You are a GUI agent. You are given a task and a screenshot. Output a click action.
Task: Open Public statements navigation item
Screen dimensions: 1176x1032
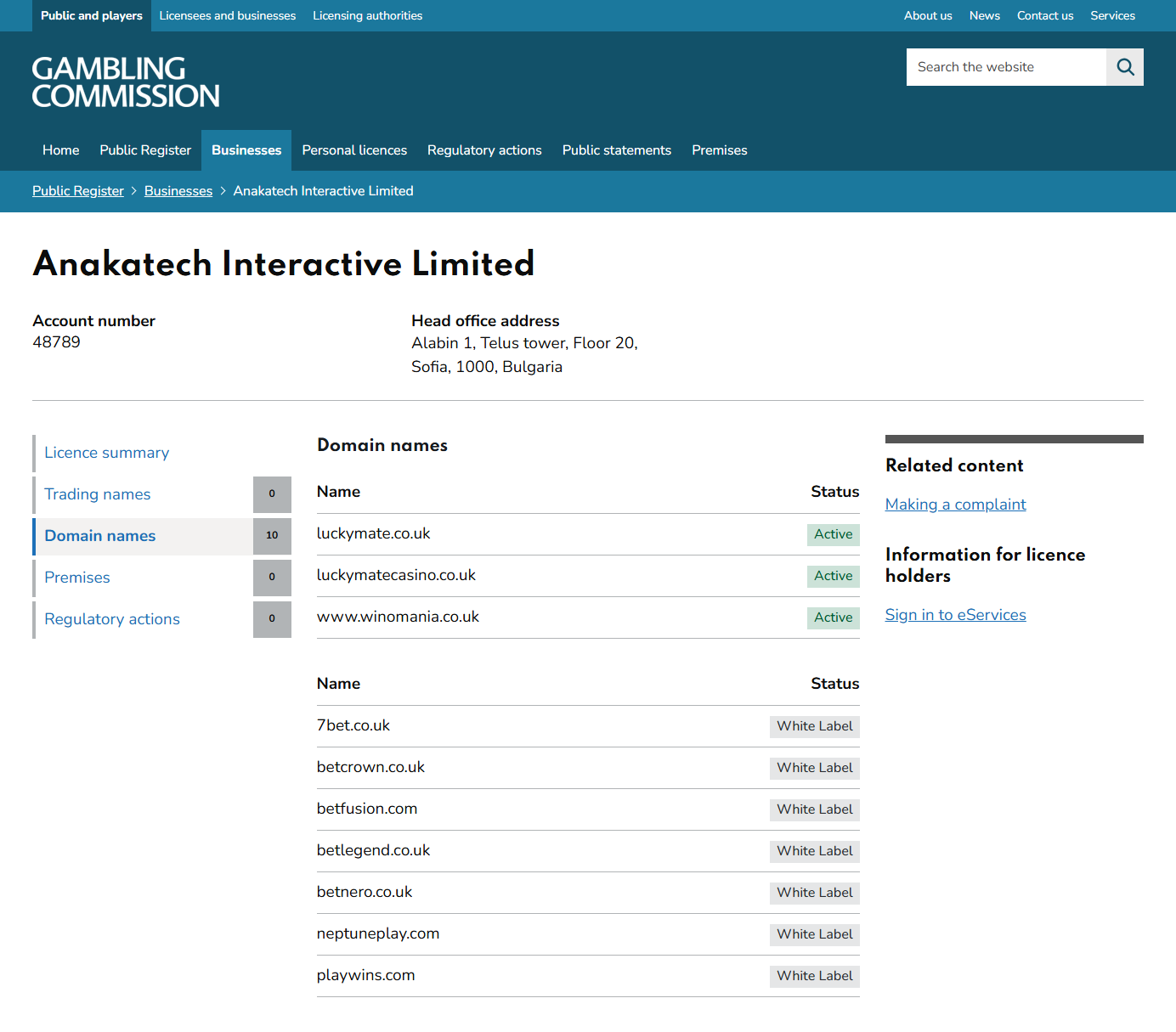(617, 150)
